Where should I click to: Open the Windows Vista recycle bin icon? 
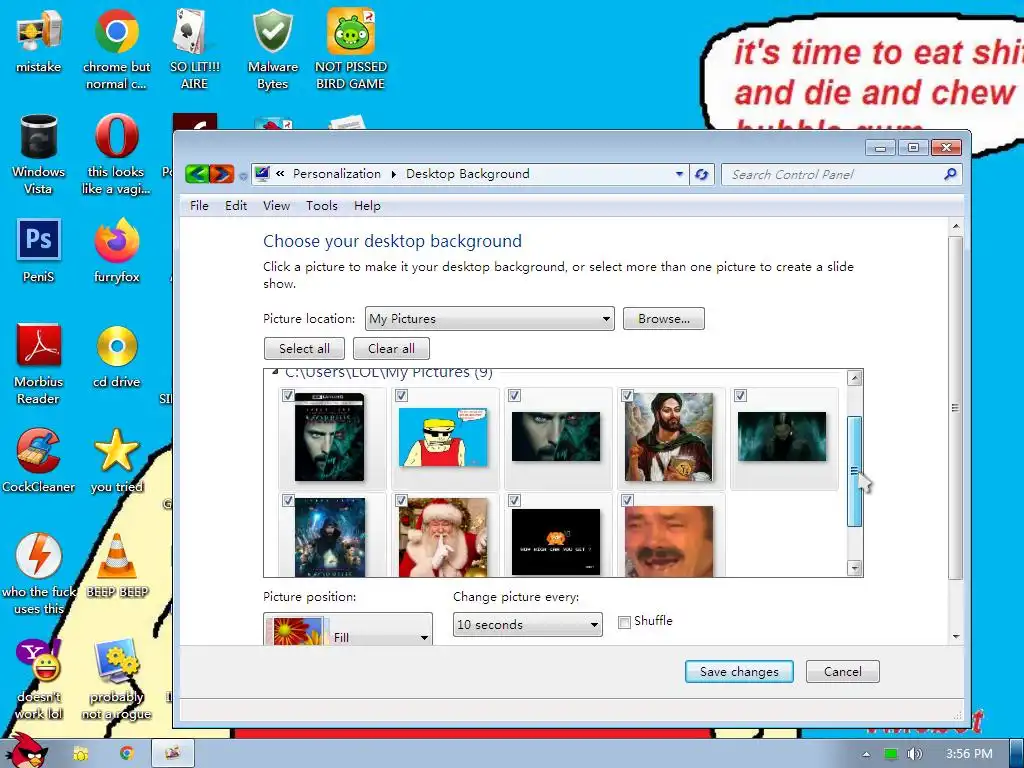pyautogui.click(x=39, y=154)
